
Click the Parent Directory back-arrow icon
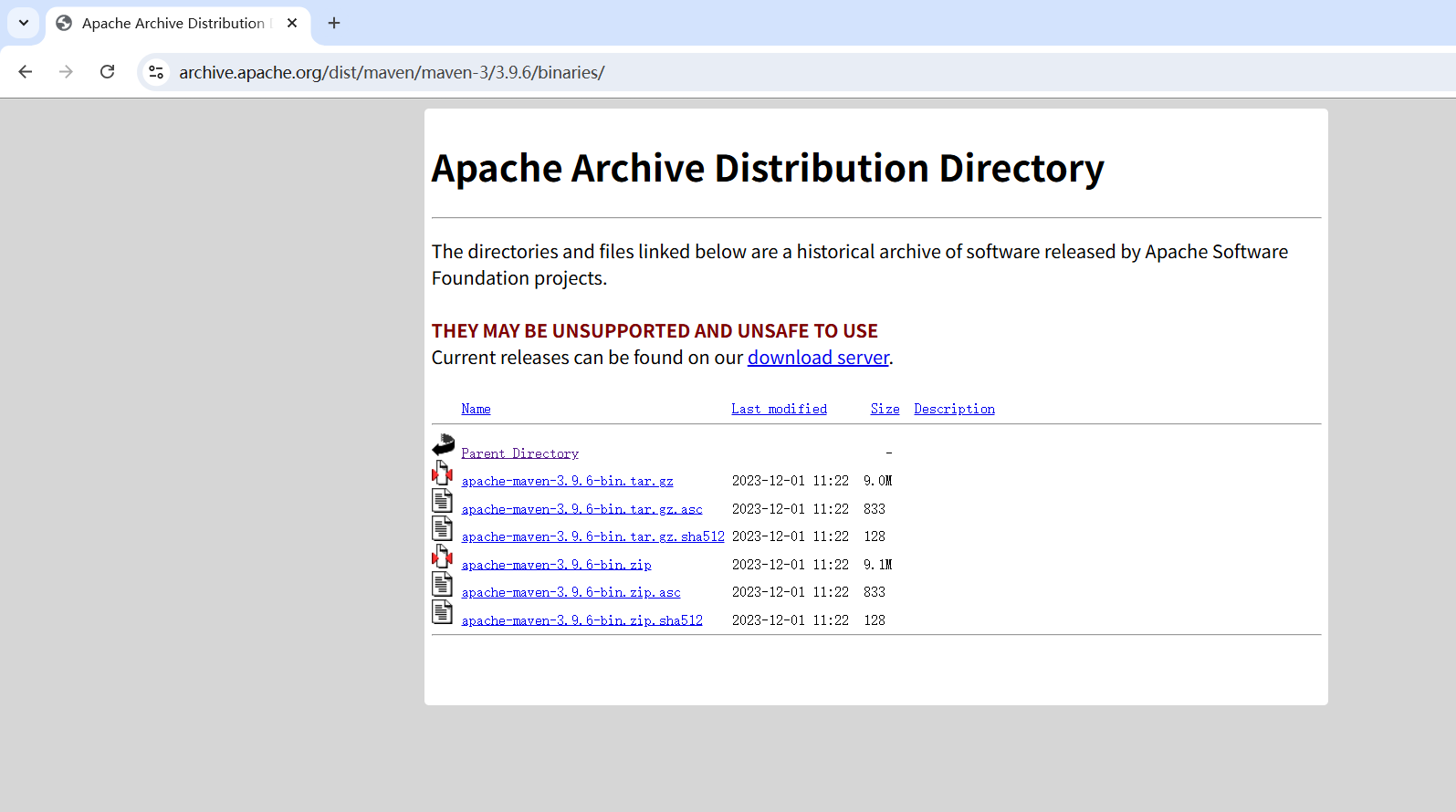point(443,445)
